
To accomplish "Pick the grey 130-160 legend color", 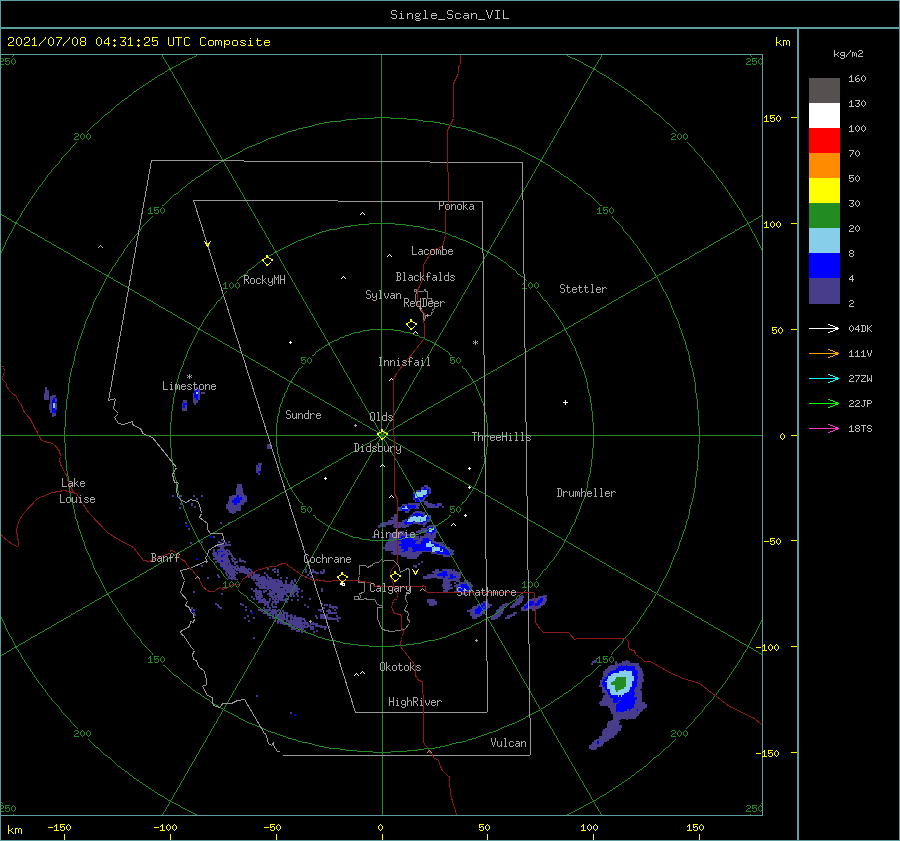I will pyautogui.click(x=824, y=90).
